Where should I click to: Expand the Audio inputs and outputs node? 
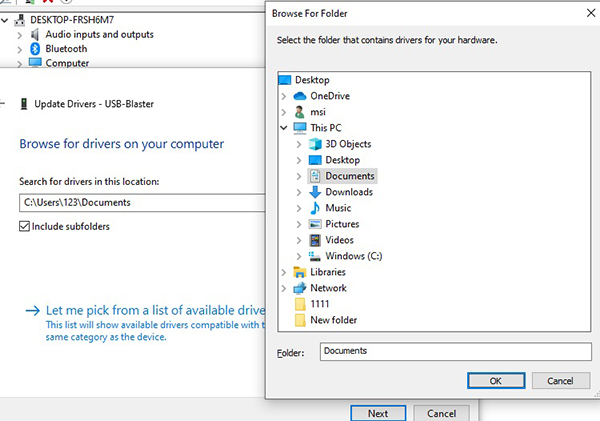[19, 34]
